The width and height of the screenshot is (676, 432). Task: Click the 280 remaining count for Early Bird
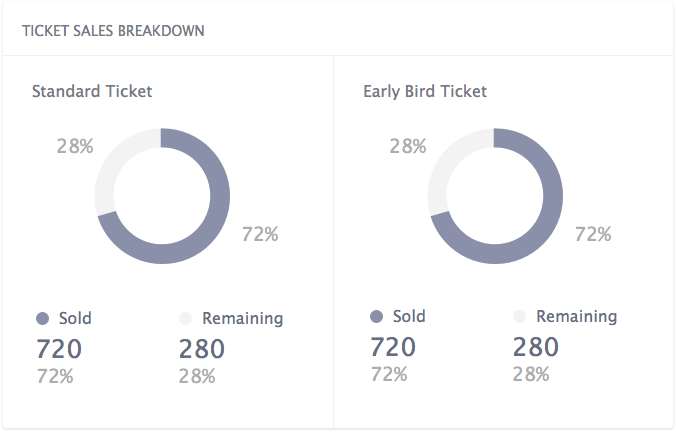pyautogui.click(x=536, y=347)
